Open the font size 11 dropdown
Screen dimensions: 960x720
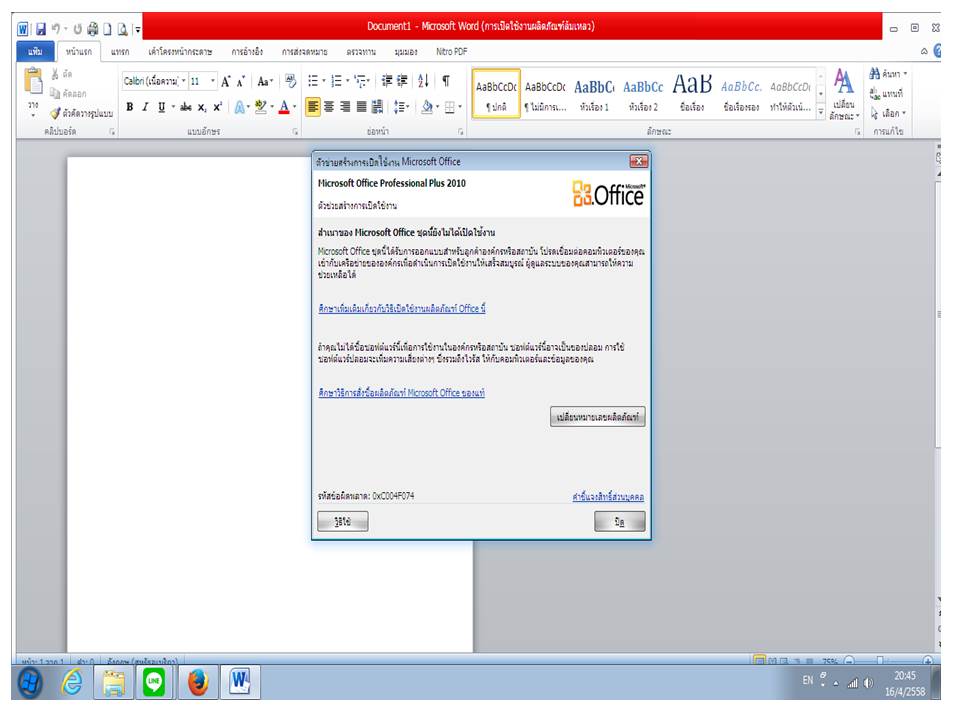coord(212,81)
